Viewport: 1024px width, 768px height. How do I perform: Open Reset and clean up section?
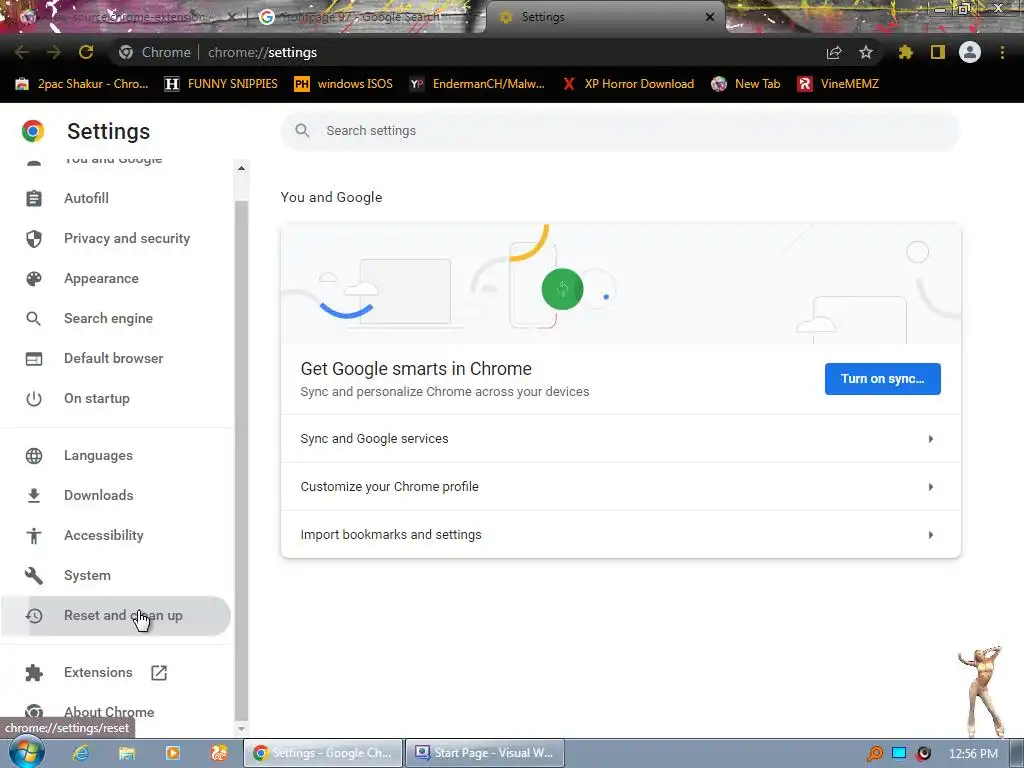point(116,616)
